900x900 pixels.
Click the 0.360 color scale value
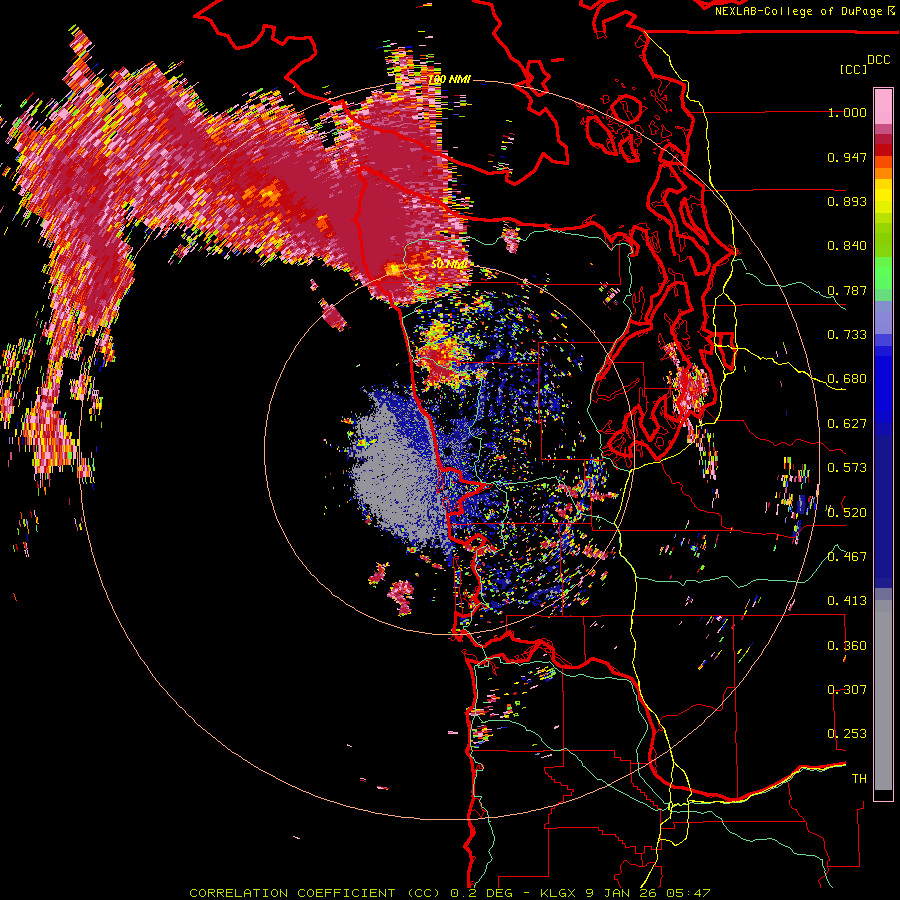click(x=847, y=646)
